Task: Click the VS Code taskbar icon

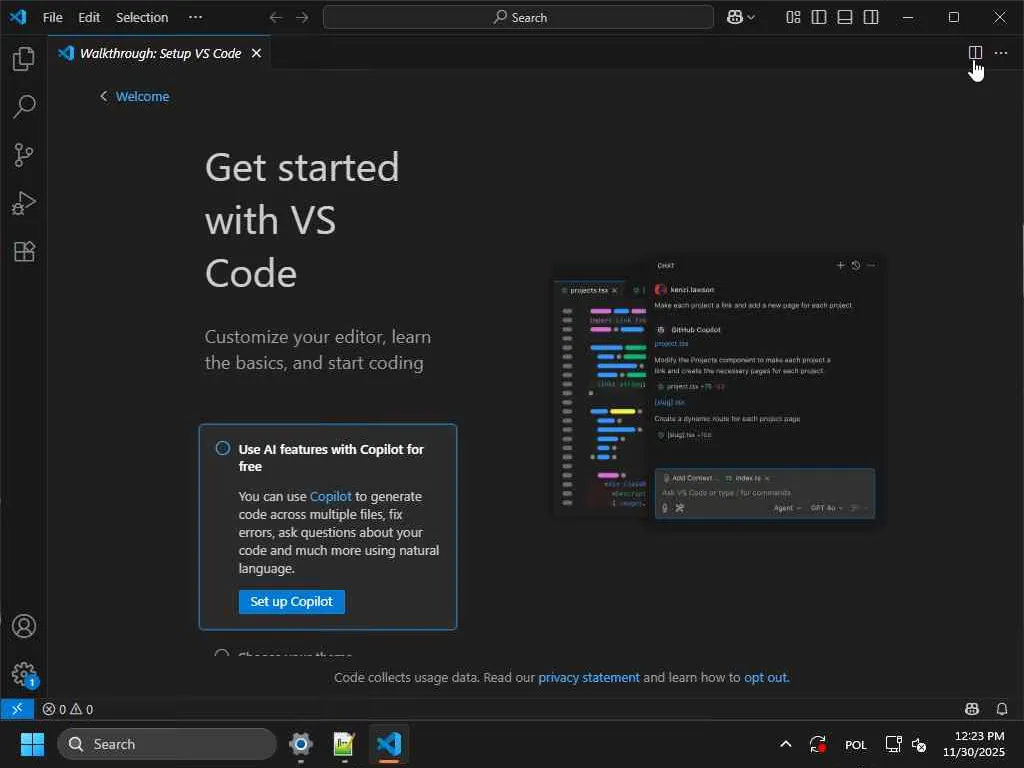Action: click(x=389, y=744)
